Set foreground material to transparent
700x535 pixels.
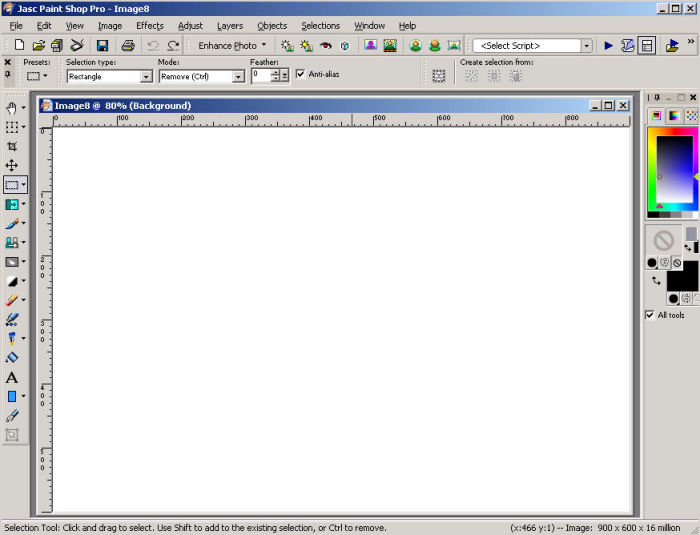677,263
